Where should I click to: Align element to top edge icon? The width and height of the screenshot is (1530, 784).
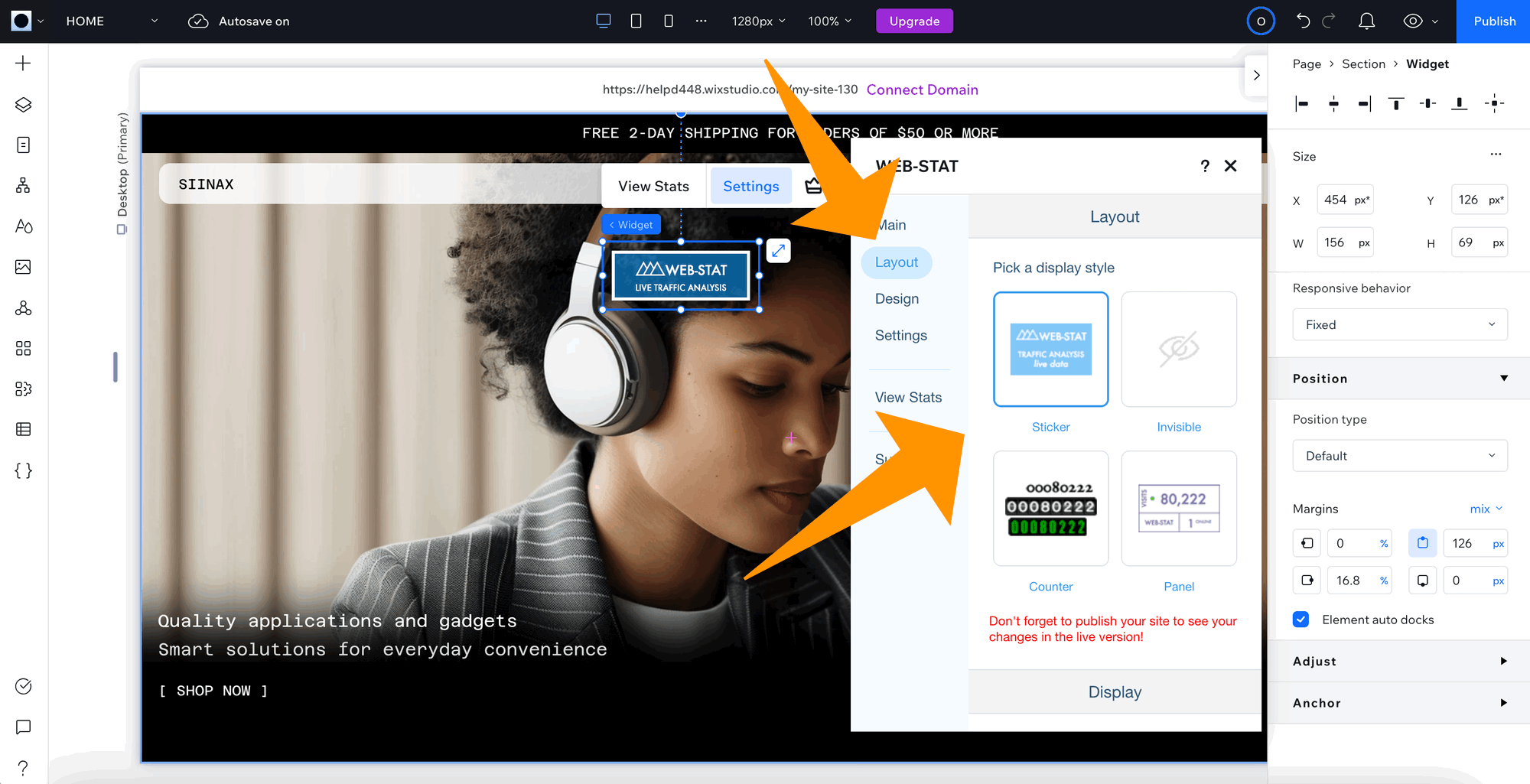pos(1396,103)
